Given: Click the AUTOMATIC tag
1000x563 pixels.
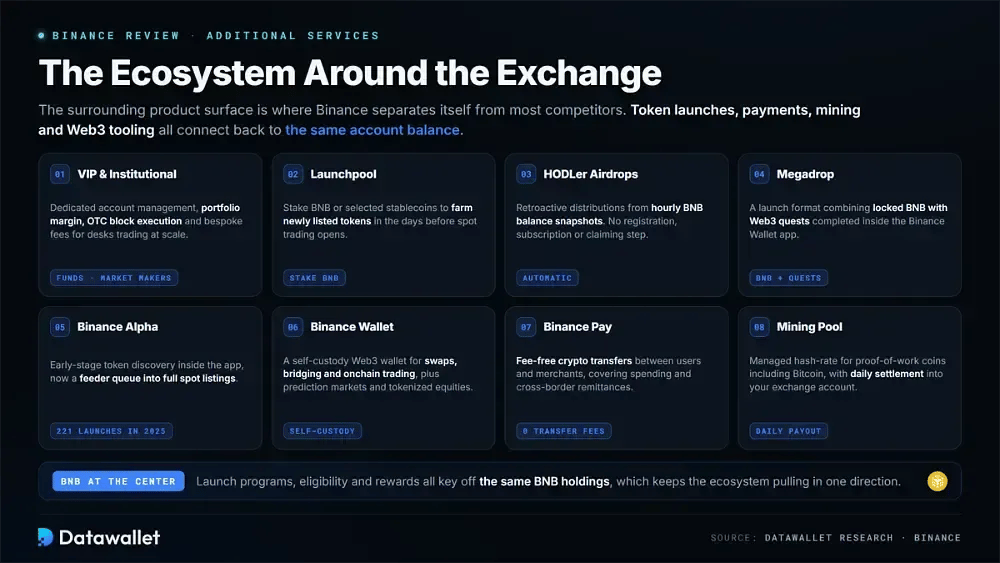Looking at the screenshot, I should tap(547, 278).
